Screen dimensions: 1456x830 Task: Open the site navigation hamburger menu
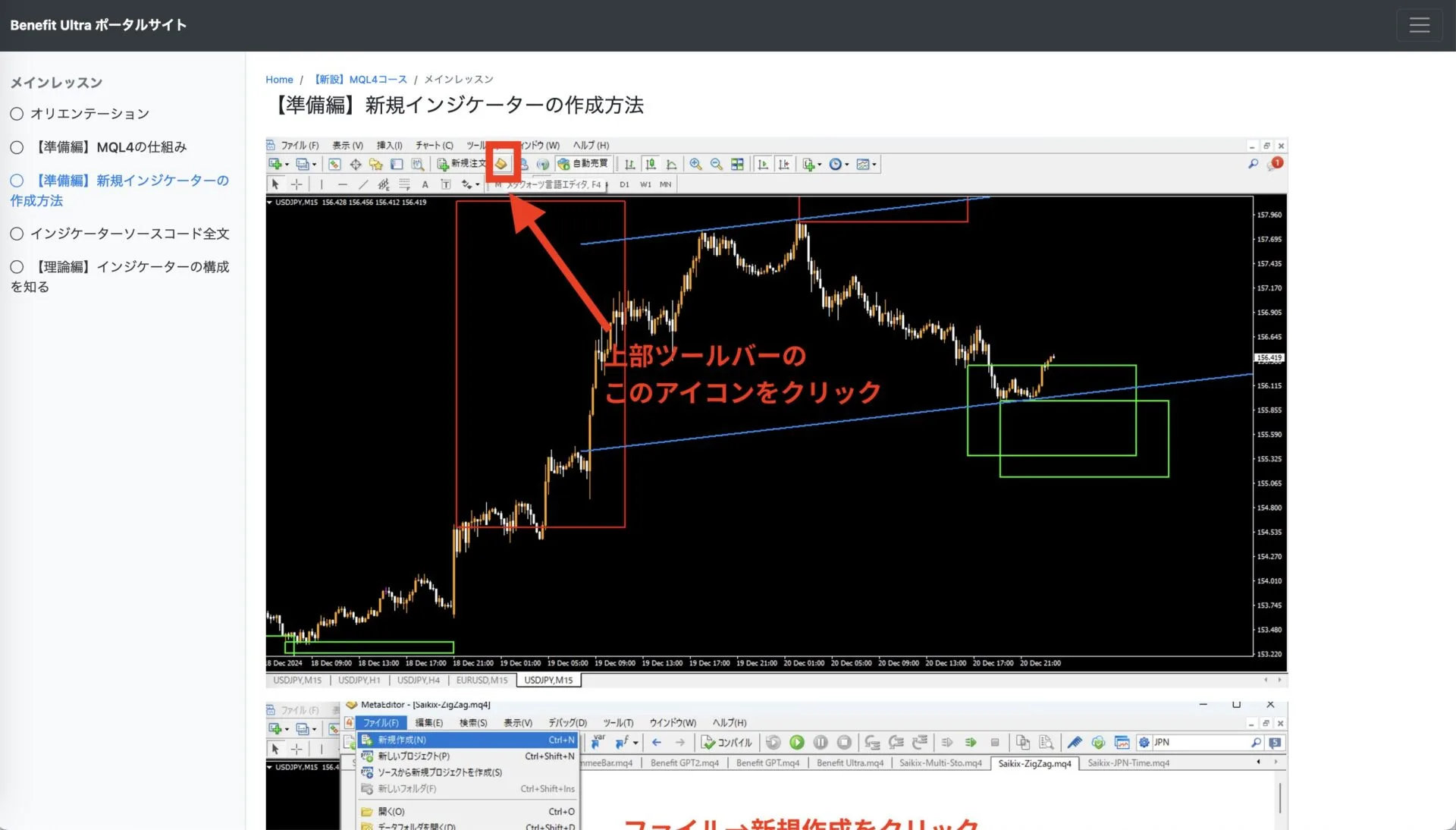1419,25
